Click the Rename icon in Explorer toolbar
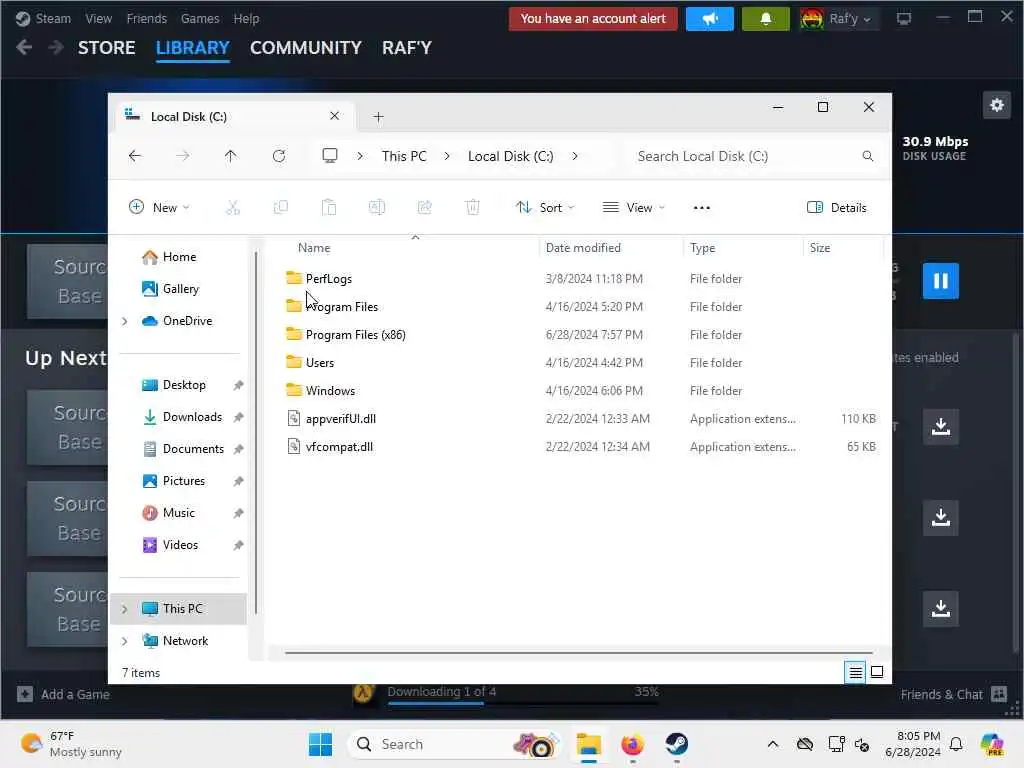Screen dimensions: 1024x768 pyautogui.click(x=377, y=208)
